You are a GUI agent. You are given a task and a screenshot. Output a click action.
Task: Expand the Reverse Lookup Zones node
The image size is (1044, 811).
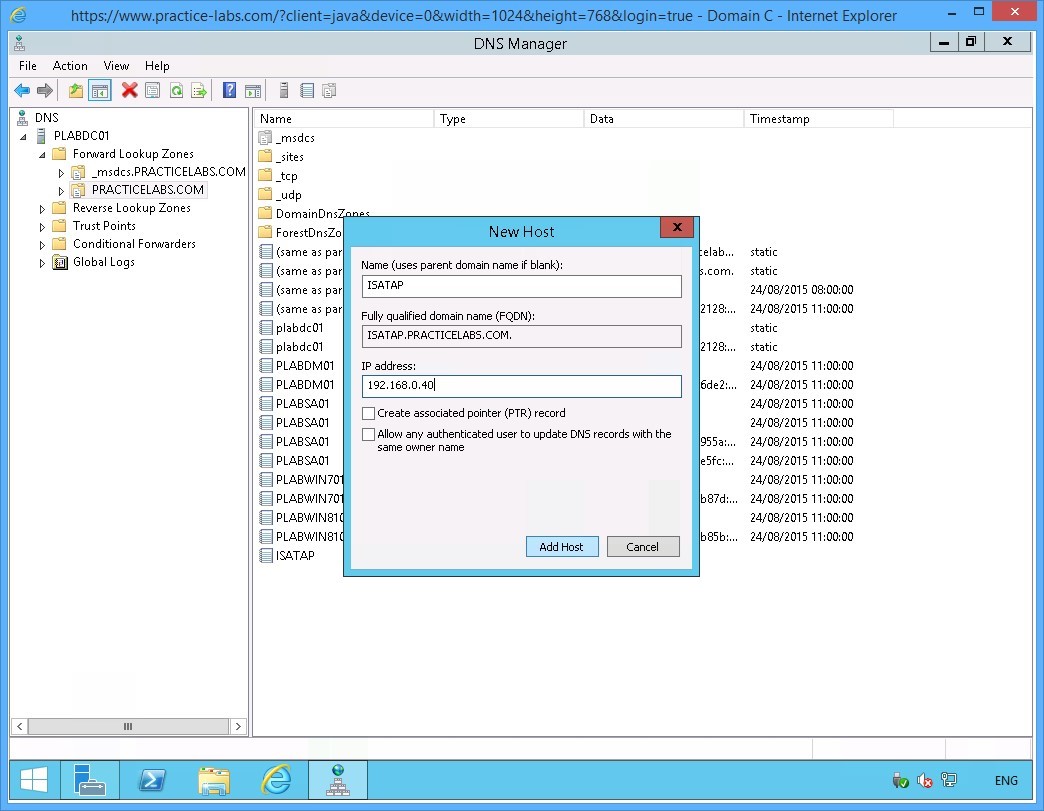pos(42,209)
